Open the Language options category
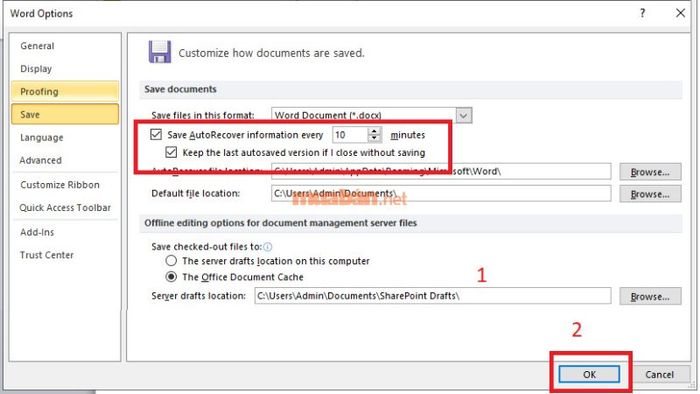Viewport: 700px width, 394px height. pyautogui.click(x=65, y=137)
